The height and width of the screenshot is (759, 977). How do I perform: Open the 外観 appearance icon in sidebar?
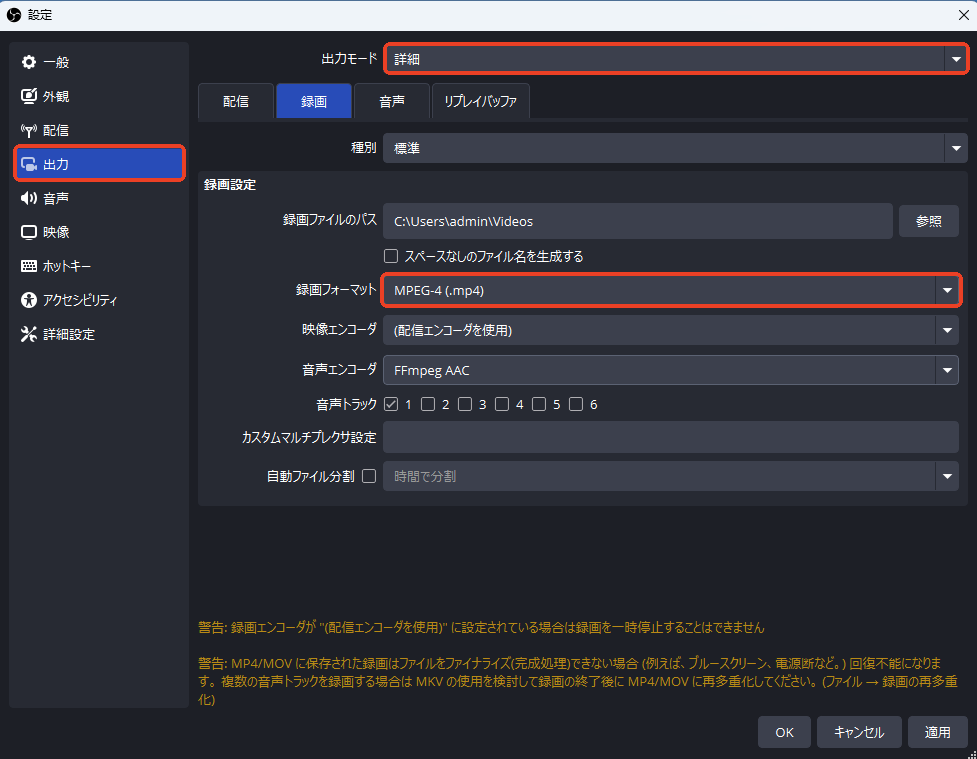(29, 96)
